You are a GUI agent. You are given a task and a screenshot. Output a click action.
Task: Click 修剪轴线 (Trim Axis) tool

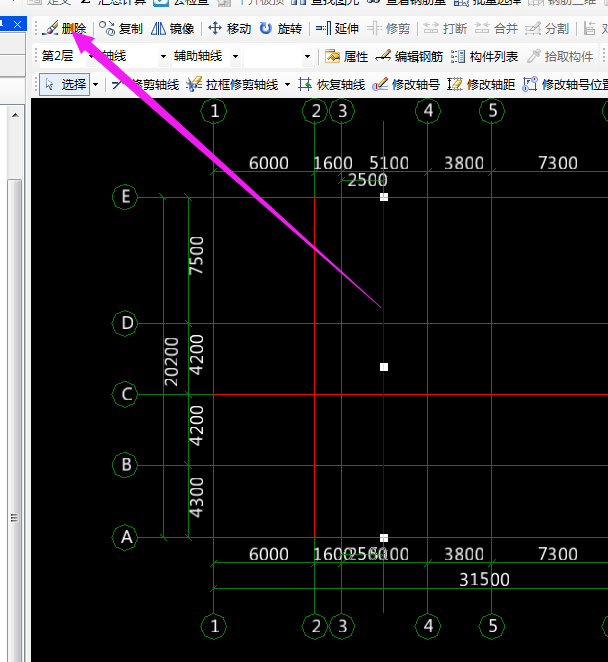pos(145,84)
